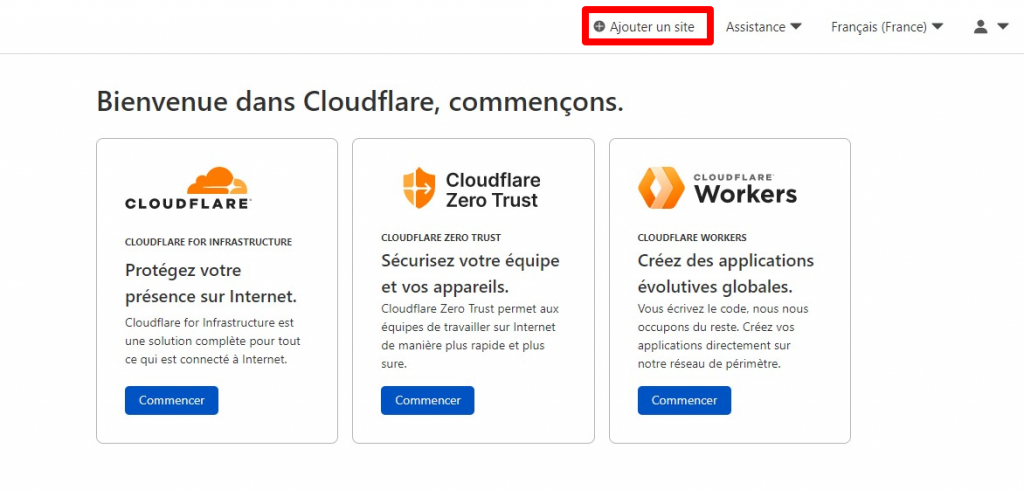The image size is (1024, 490).
Task: Click the CLOUDFLARE ZERO TRUST small label
Action: point(441,238)
